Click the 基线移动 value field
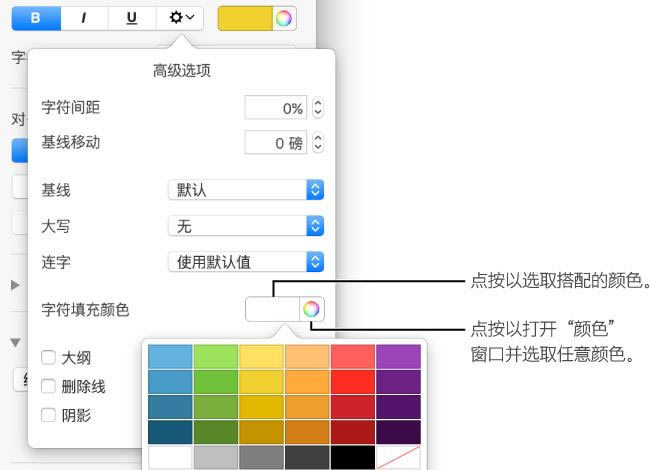Screen dimensions: 650x470 pos(276,143)
